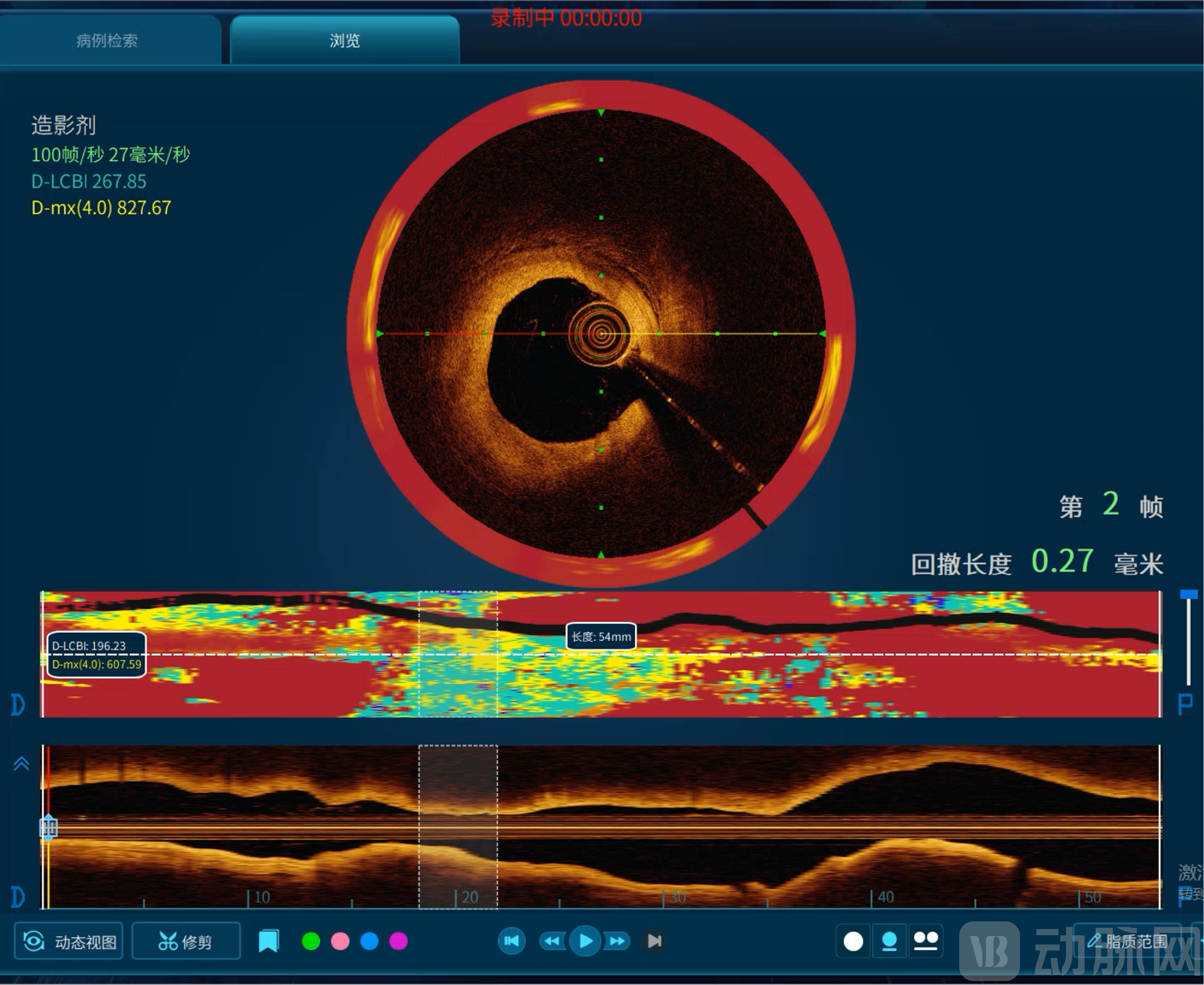
Task: Skip to the last frame
Action: click(654, 941)
